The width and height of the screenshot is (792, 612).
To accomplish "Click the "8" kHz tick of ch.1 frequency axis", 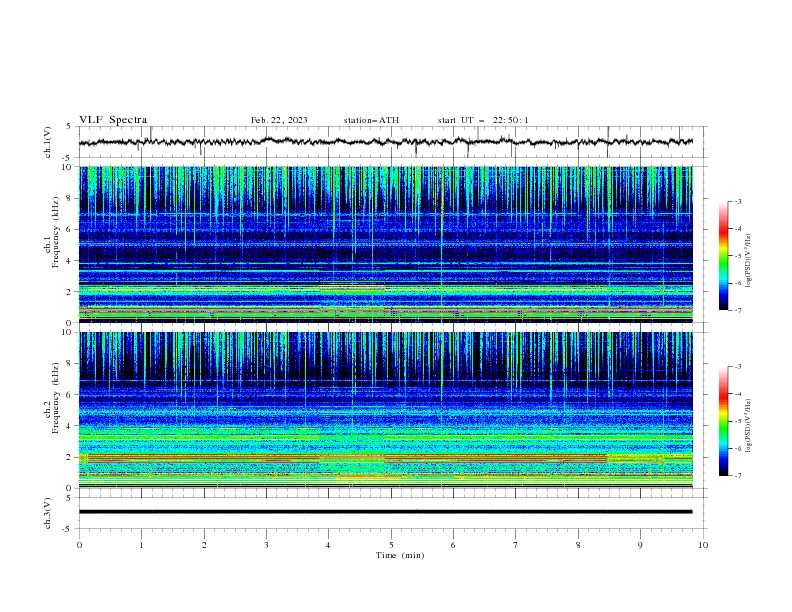I will tap(69, 198).
